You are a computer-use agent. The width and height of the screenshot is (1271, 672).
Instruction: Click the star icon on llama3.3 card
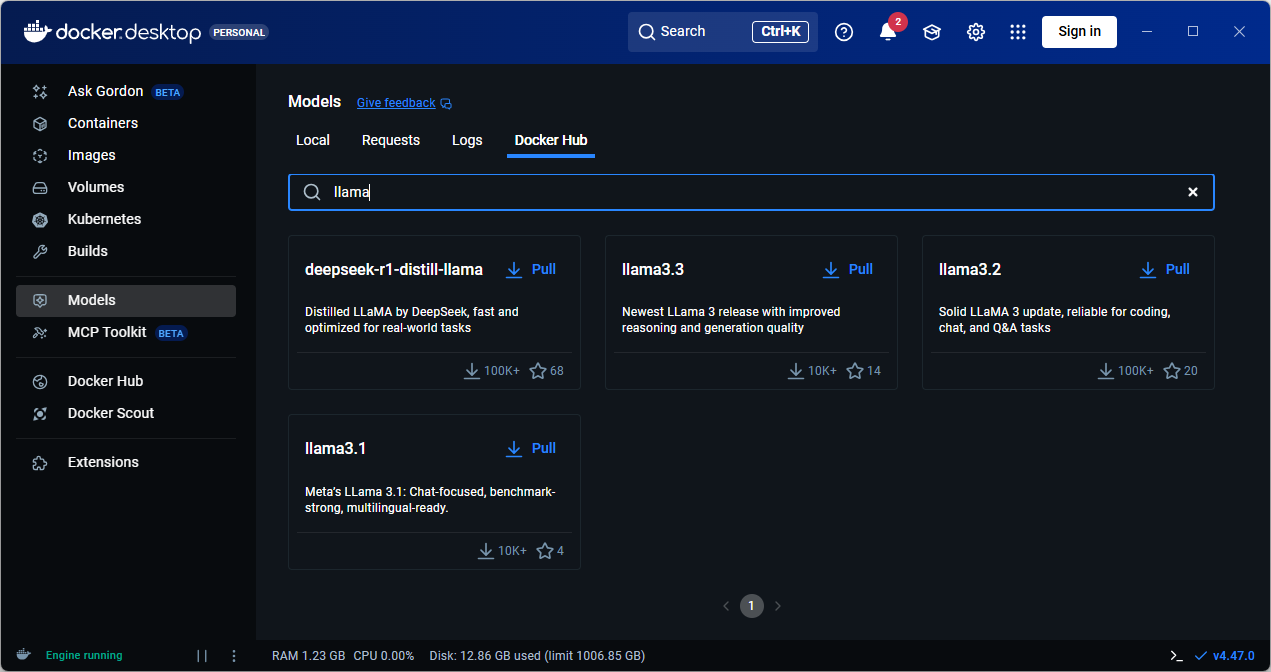pos(855,371)
